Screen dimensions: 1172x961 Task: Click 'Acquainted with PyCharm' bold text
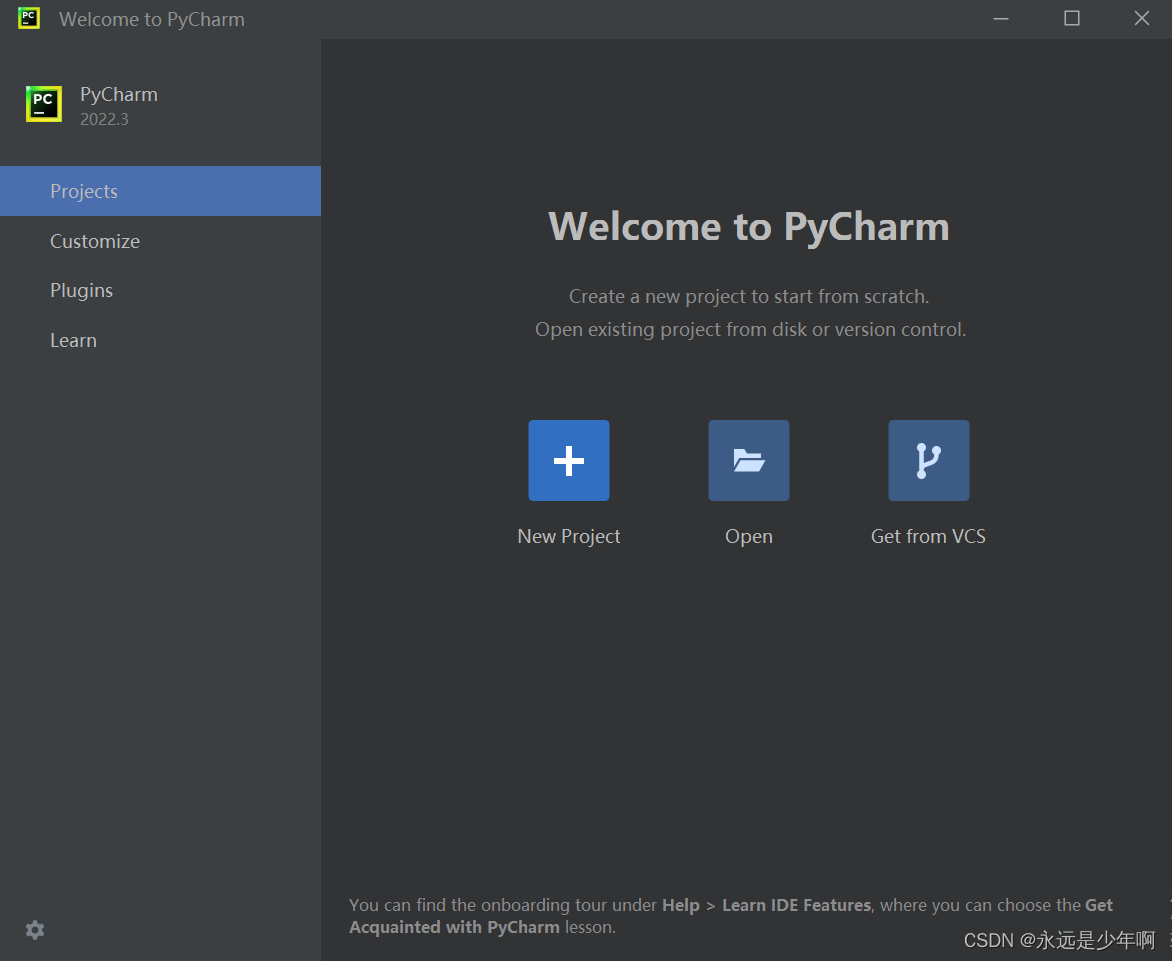click(x=454, y=927)
